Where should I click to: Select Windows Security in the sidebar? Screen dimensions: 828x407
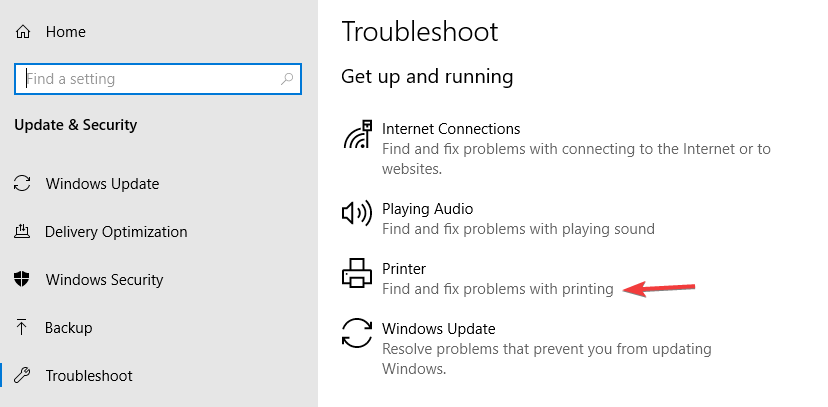(104, 280)
